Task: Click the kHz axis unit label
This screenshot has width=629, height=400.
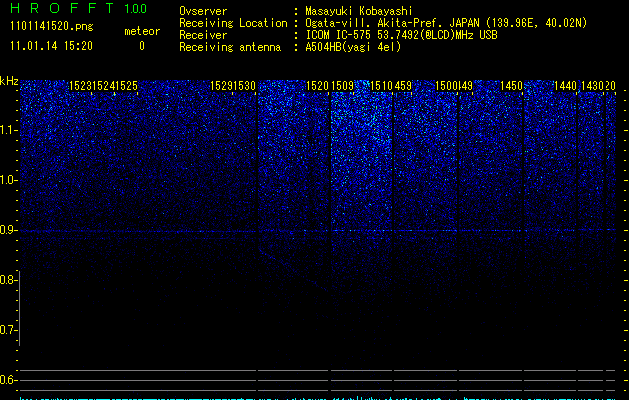Action: [9, 81]
